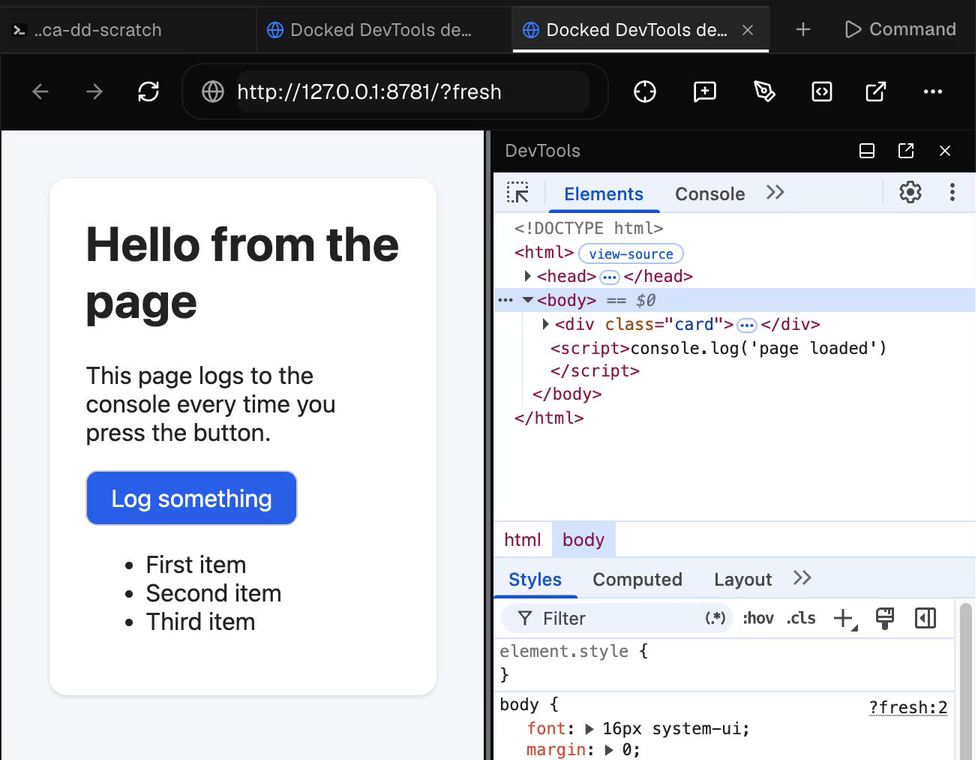This screenshot has width=976, height=760.
Task: Select the closing </script> tag line
Action: pyautogui.click(x=595, y=371)
